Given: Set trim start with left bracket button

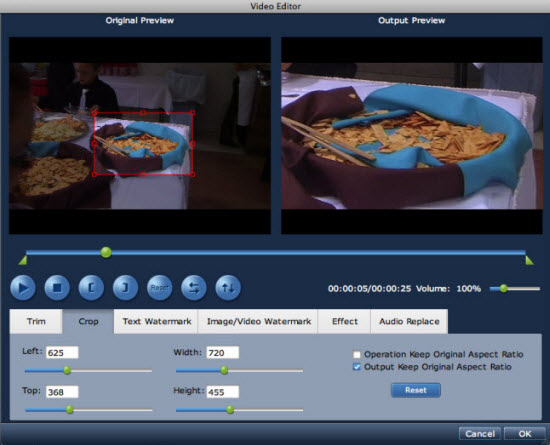Looking at the screenshot, I should (91, 288).
